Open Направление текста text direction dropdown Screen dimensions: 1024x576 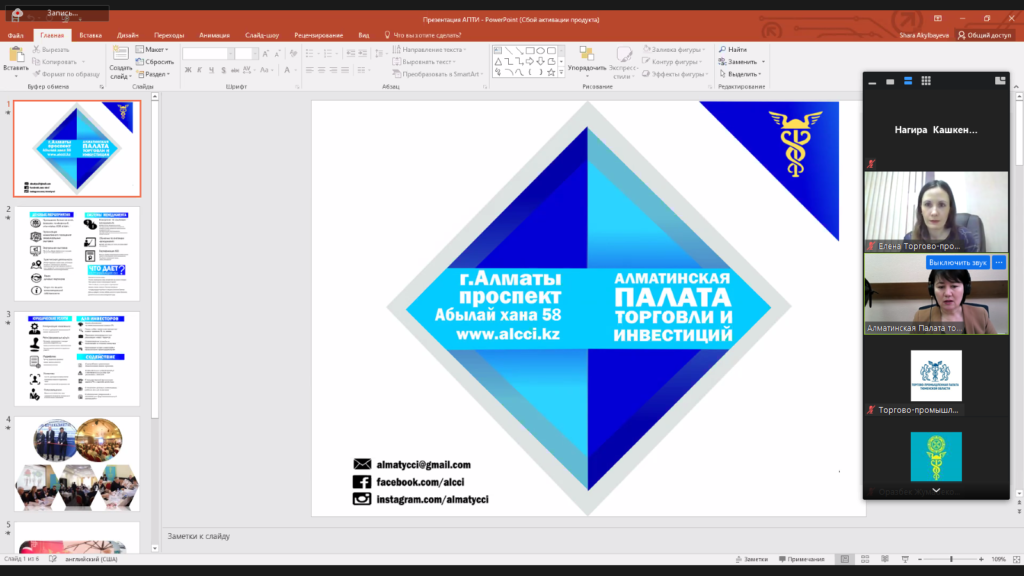coord(429,50)
